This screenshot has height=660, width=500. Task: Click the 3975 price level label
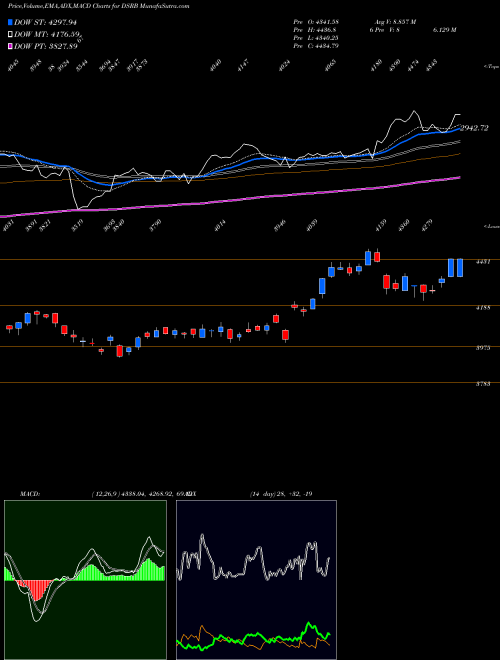click(x=482, y=348)
